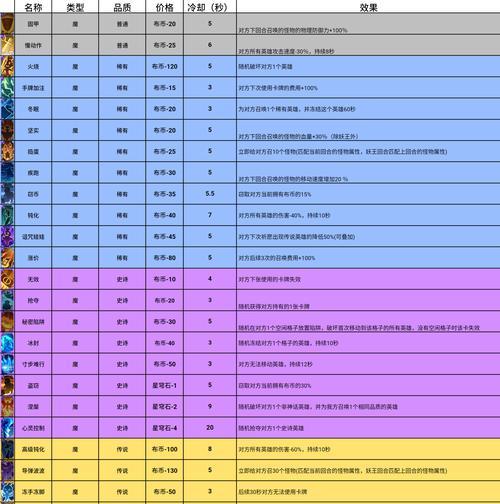Click the 坚实 card icon

7,130
